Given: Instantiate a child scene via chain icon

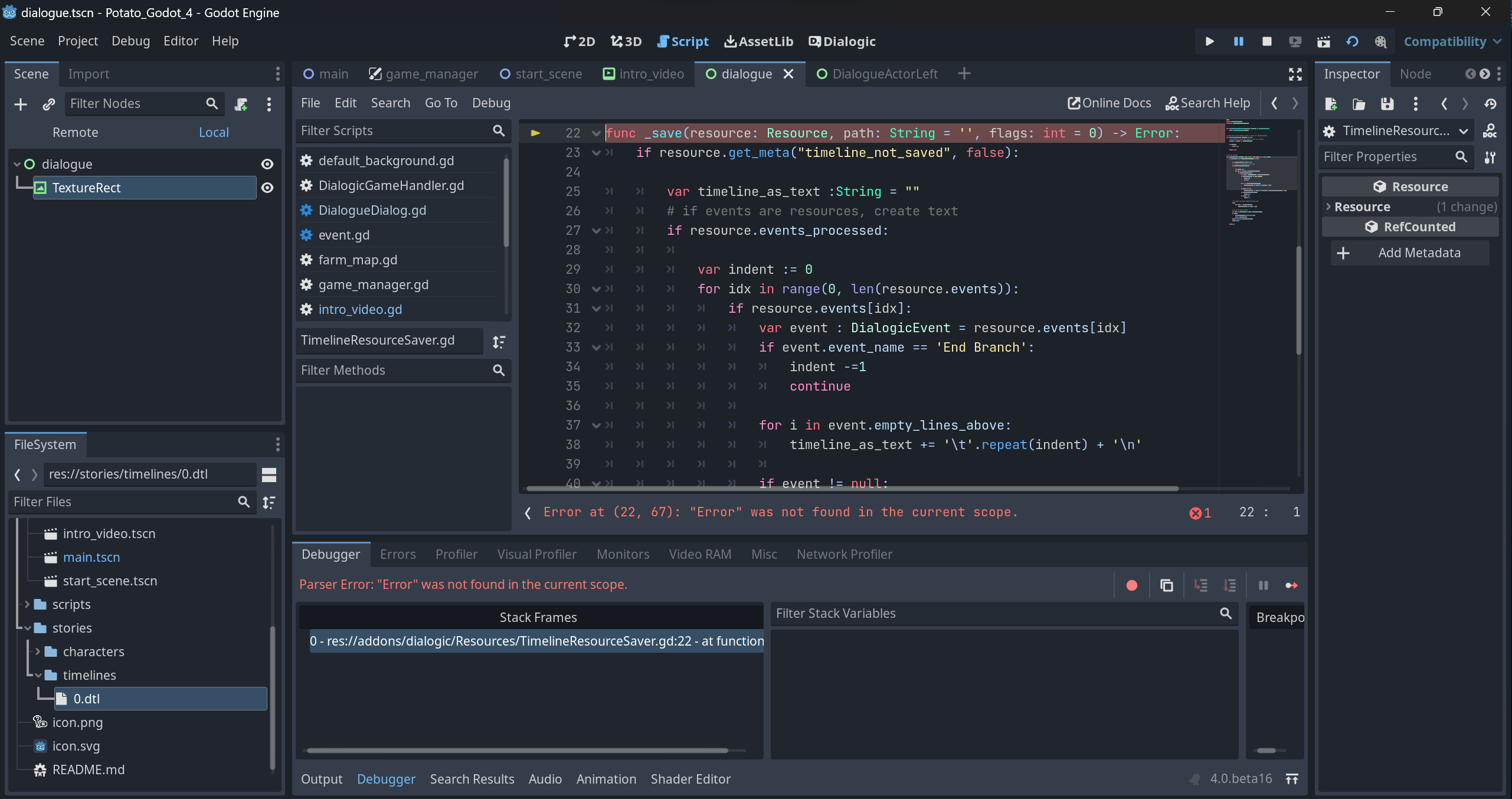Looking at the screenshot, I should point(49,104).
